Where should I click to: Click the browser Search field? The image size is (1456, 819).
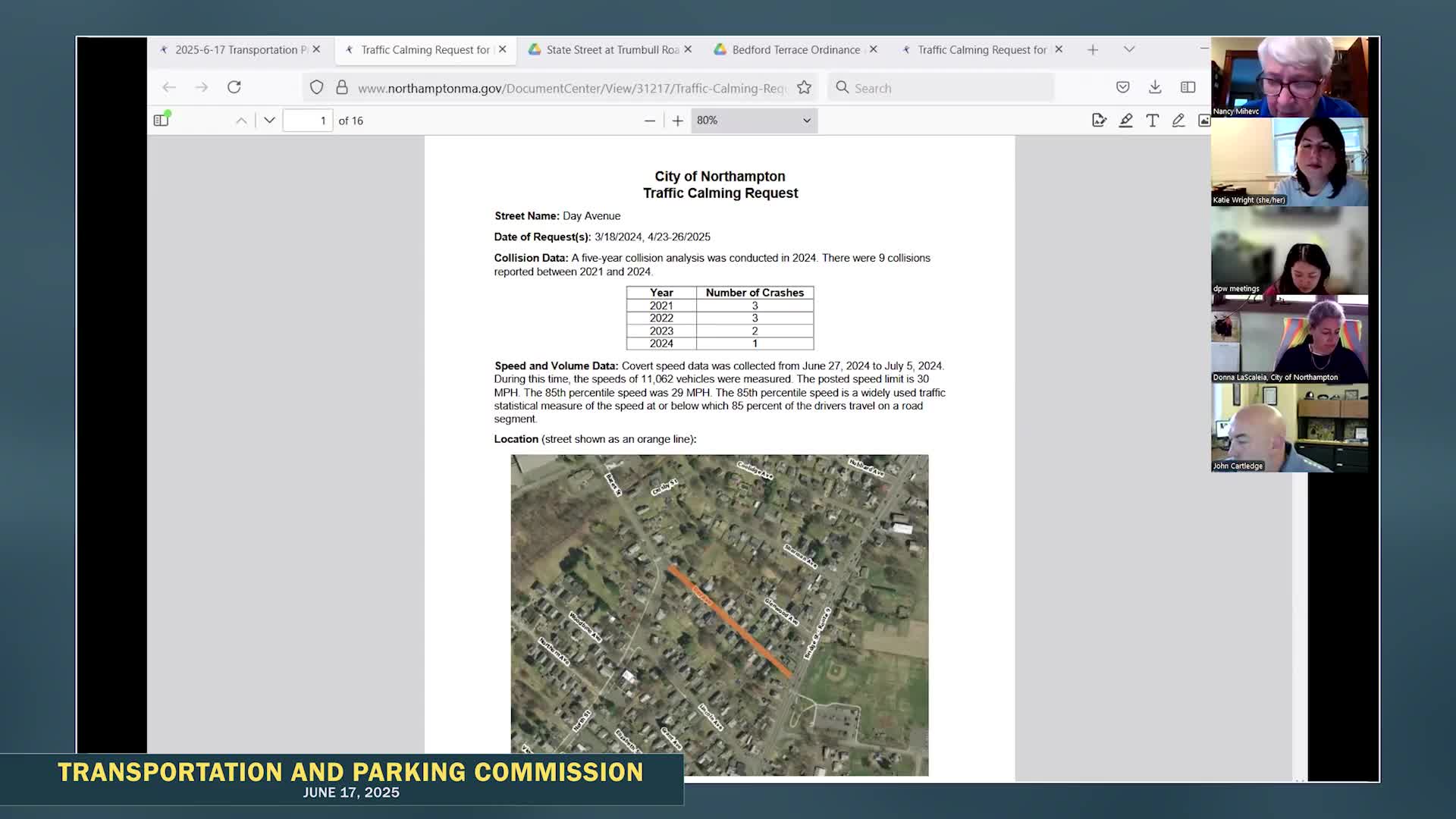940,88
